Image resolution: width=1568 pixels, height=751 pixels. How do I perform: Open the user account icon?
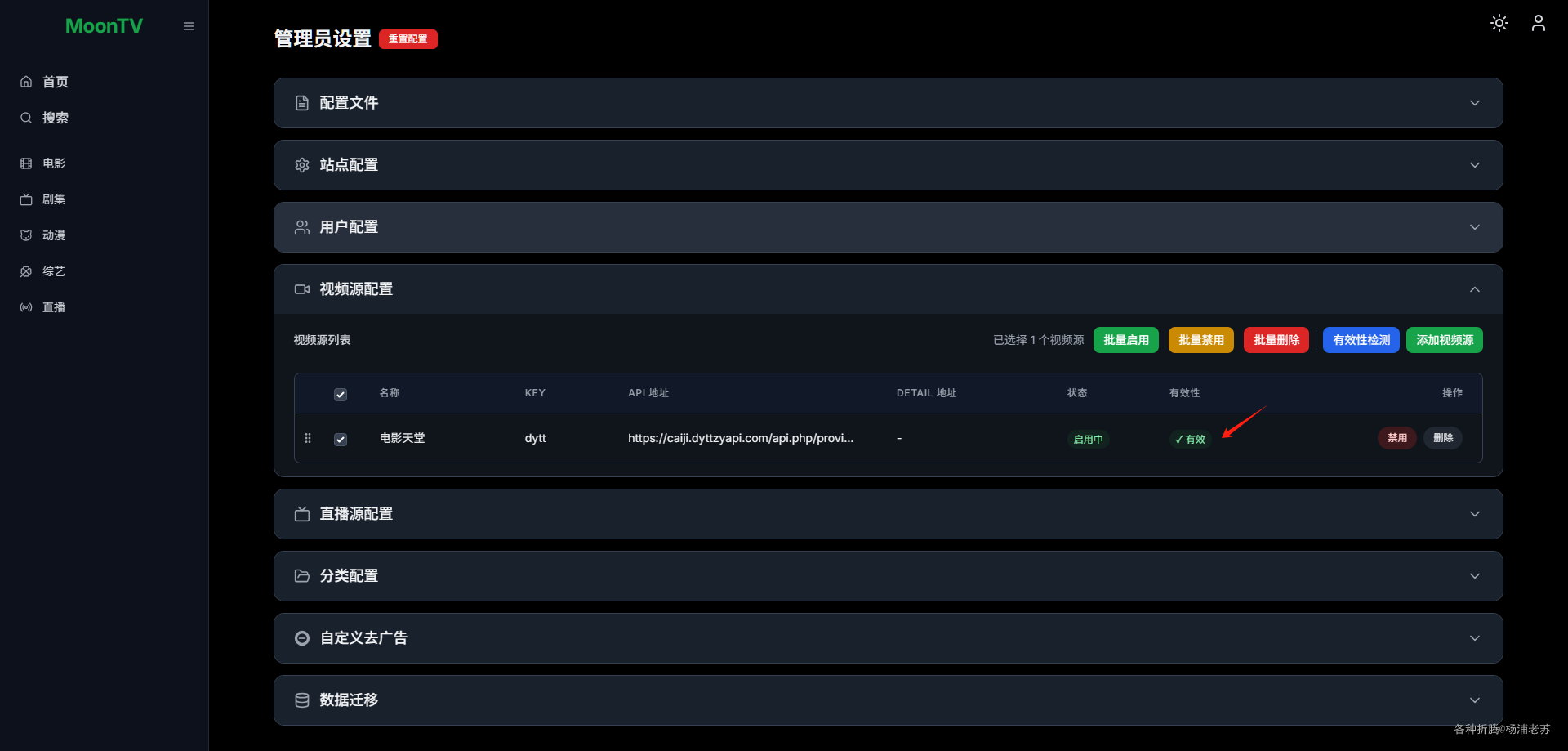[x=1538, y=23]
